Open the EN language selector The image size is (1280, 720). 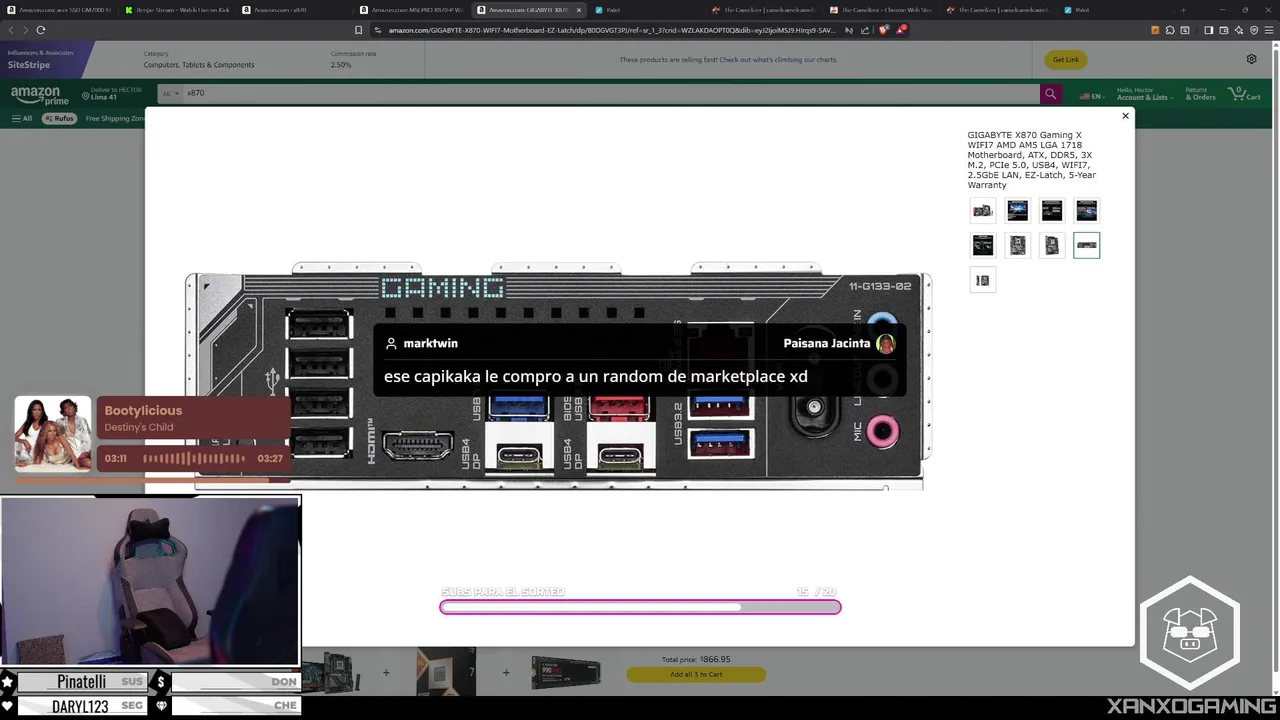point(1091,96)
